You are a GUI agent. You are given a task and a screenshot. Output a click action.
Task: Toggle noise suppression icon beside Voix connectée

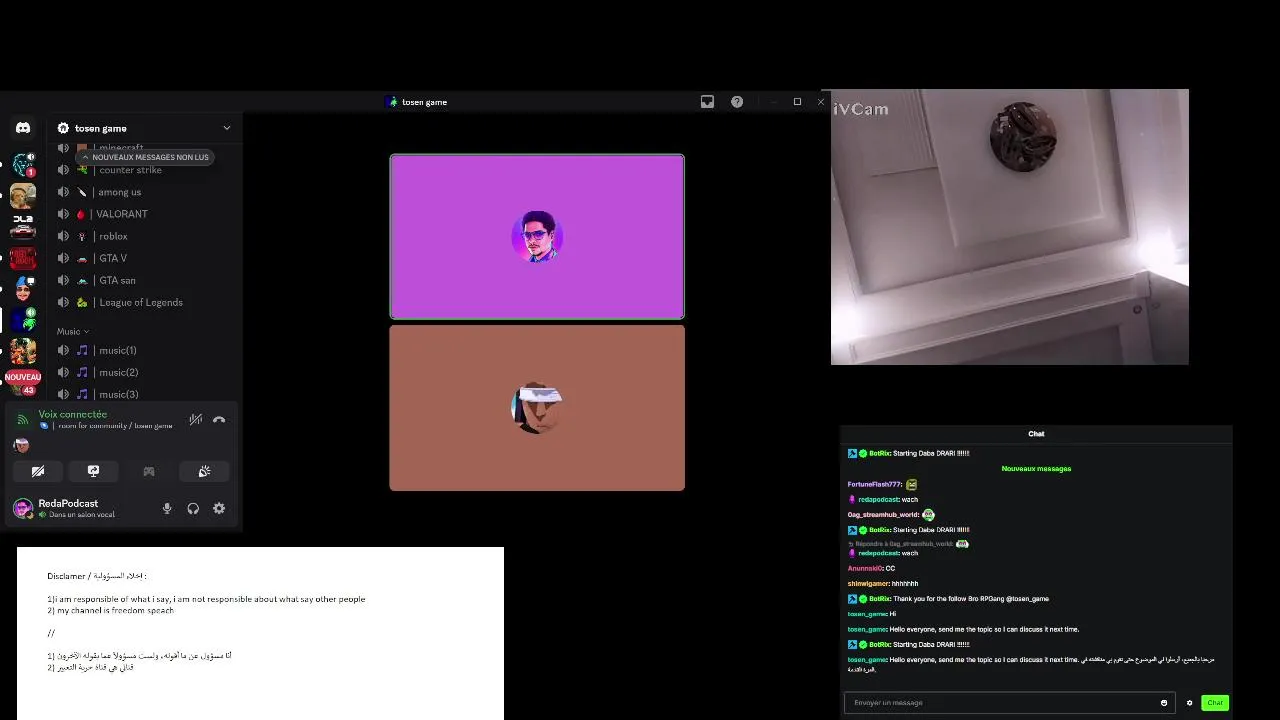[196, 420]
